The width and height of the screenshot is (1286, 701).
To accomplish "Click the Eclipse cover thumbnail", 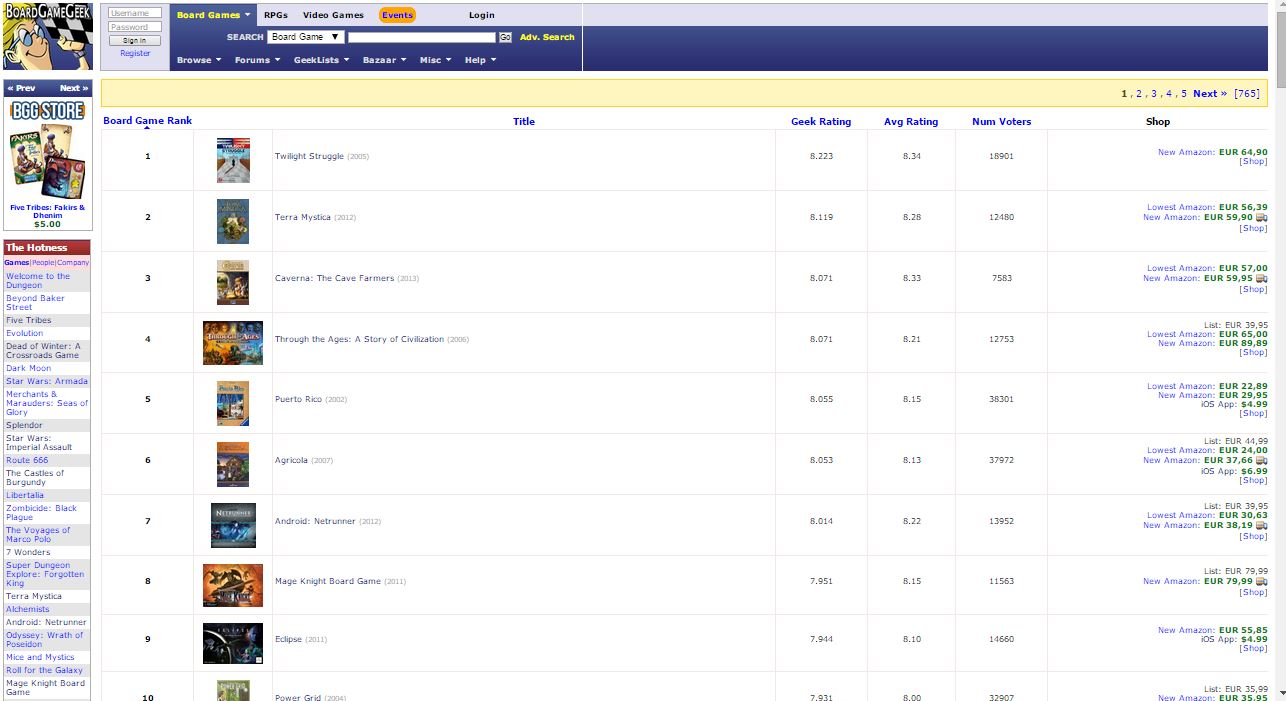I will click(x=232, y=644).
